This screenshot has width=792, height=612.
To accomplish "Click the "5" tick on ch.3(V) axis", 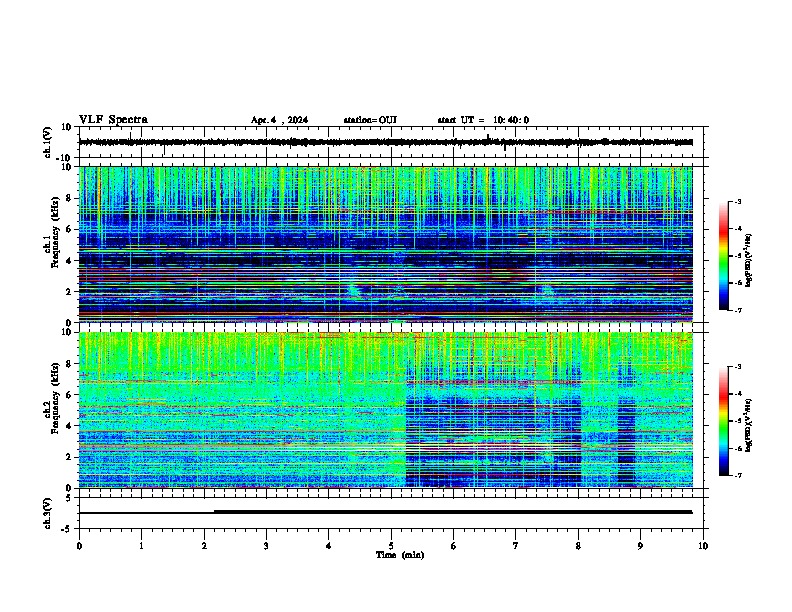I will pyautogui.click(x=69, y=498).
